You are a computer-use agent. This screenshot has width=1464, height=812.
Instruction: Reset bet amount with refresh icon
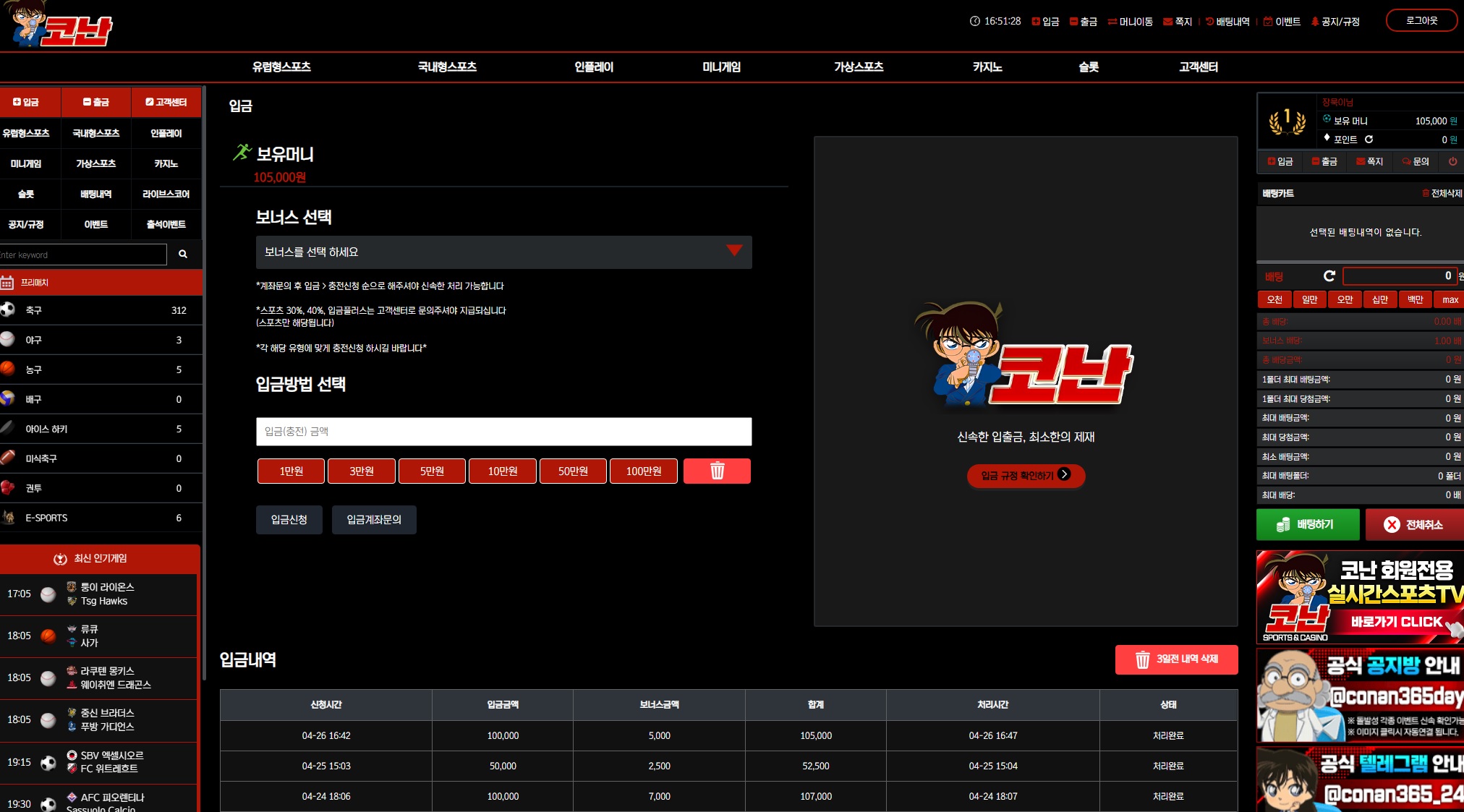1329,276
